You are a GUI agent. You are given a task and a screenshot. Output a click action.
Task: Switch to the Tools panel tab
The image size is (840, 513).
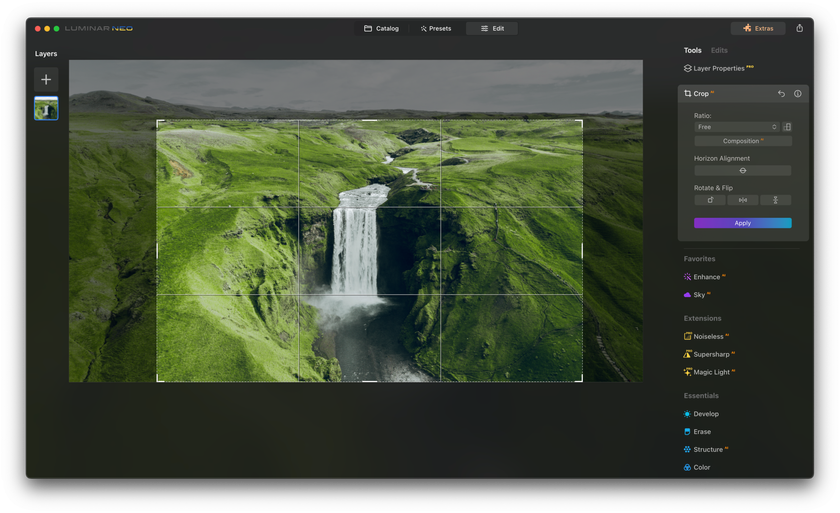tap(692, 50)
